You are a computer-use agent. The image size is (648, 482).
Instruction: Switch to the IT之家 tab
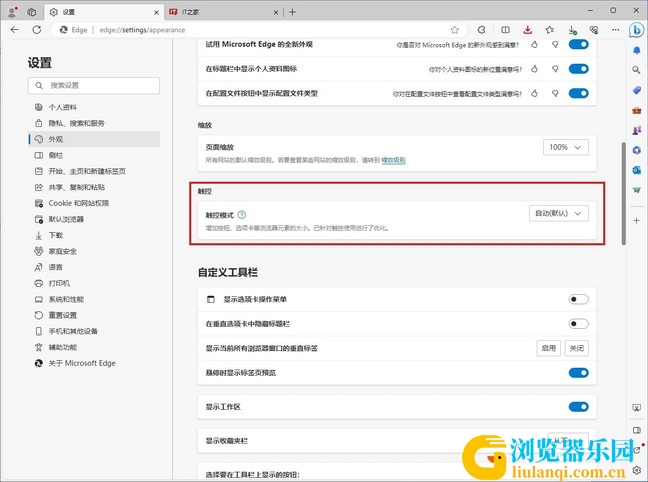223,12
